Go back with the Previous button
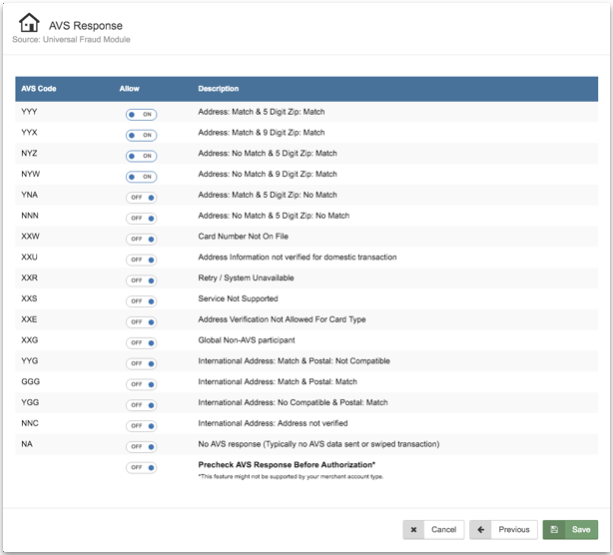This screenshot has width=613, height=555. [503, 530]
